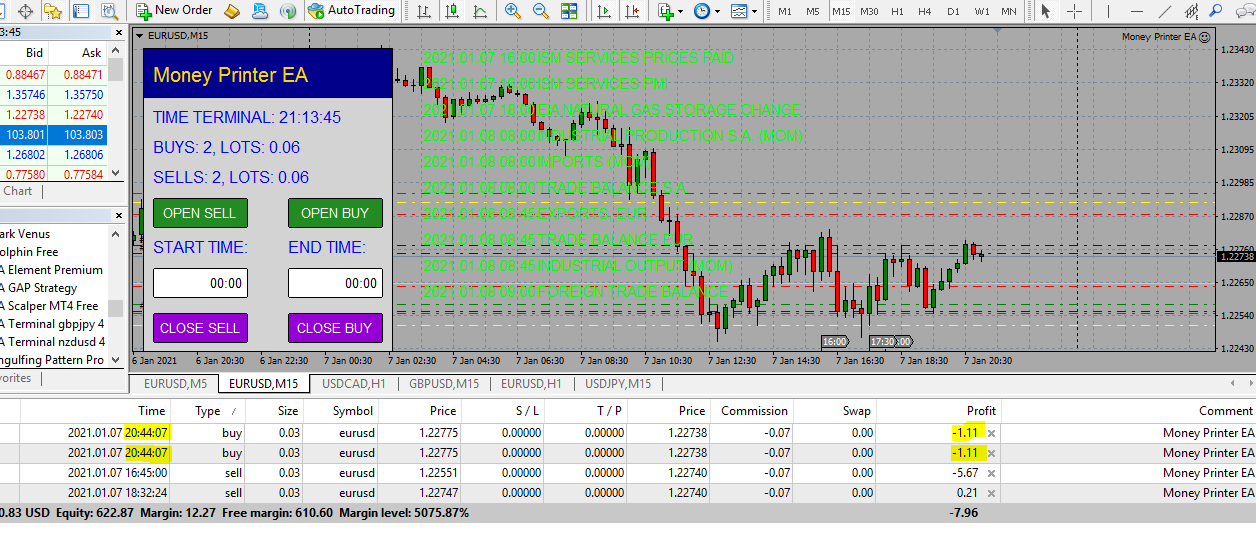
Task: Expand the Indicators dropdown arrow
Action: point(680,11)
